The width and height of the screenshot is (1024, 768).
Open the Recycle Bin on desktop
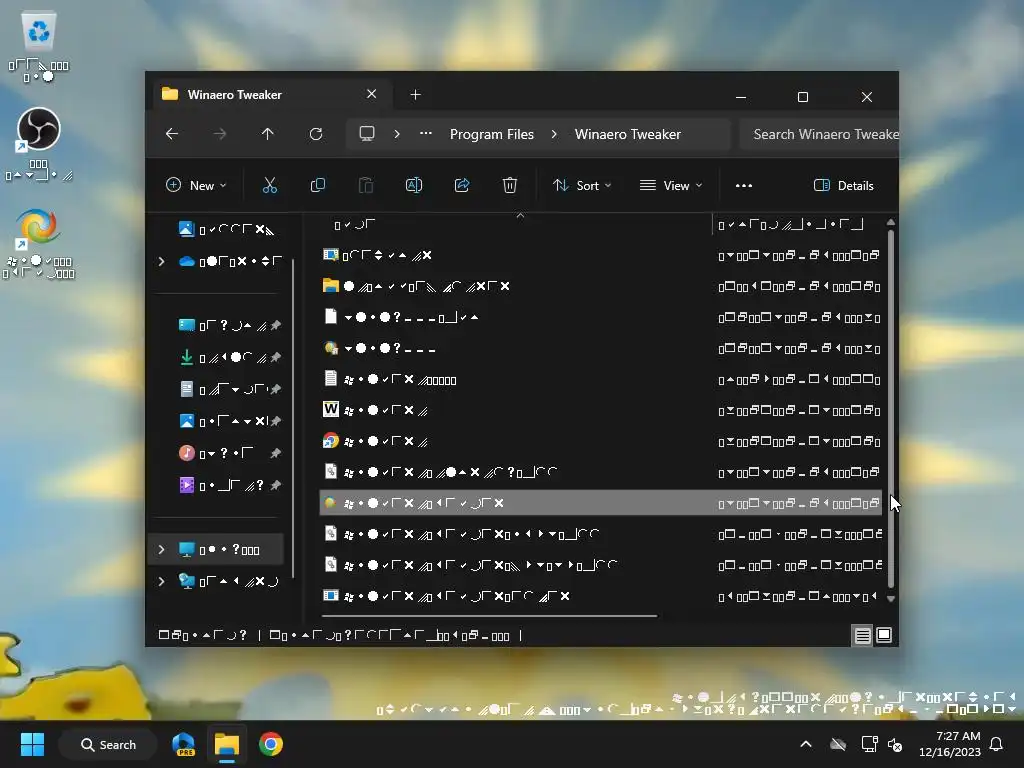[39, 46]
